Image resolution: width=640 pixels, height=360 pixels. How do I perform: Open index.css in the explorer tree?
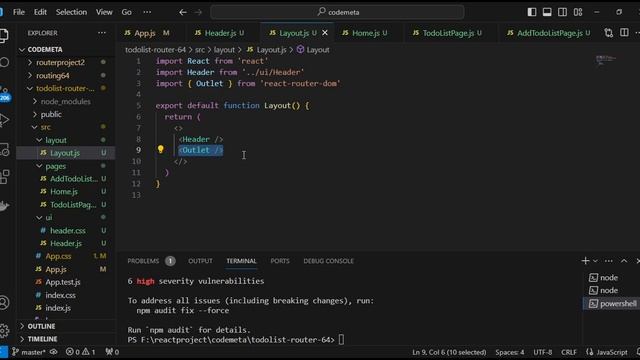point(65,295)
